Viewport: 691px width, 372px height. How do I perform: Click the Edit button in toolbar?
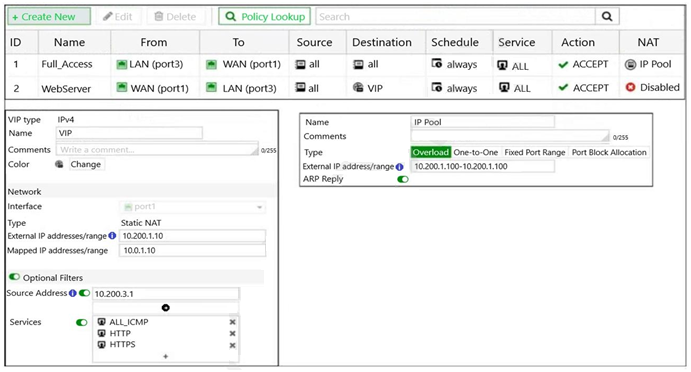point(118,17)
